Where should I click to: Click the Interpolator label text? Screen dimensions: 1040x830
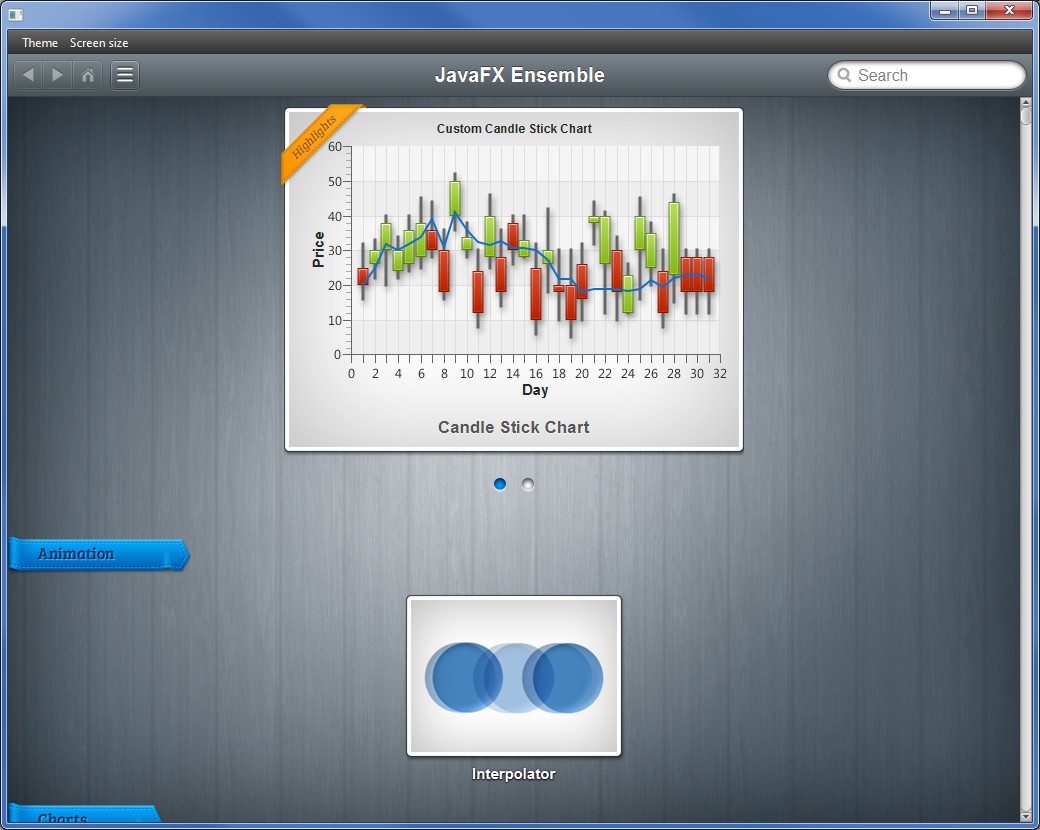click(x=514, y=774)
